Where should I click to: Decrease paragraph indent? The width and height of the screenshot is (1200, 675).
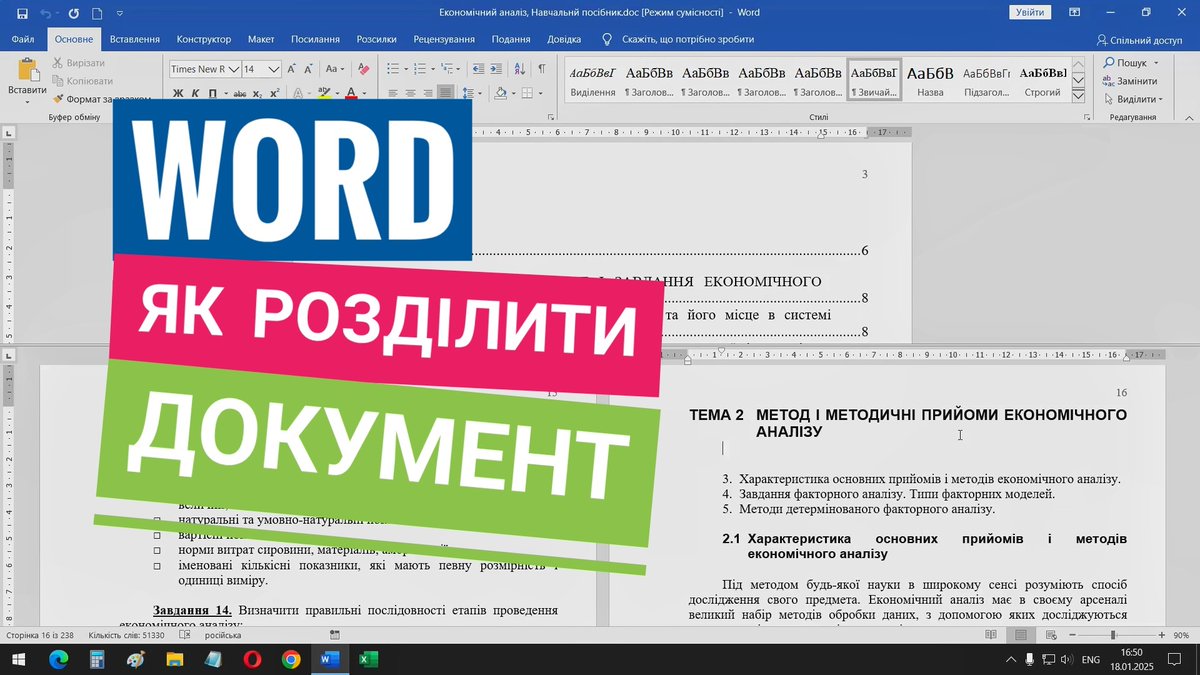(478, 69)
